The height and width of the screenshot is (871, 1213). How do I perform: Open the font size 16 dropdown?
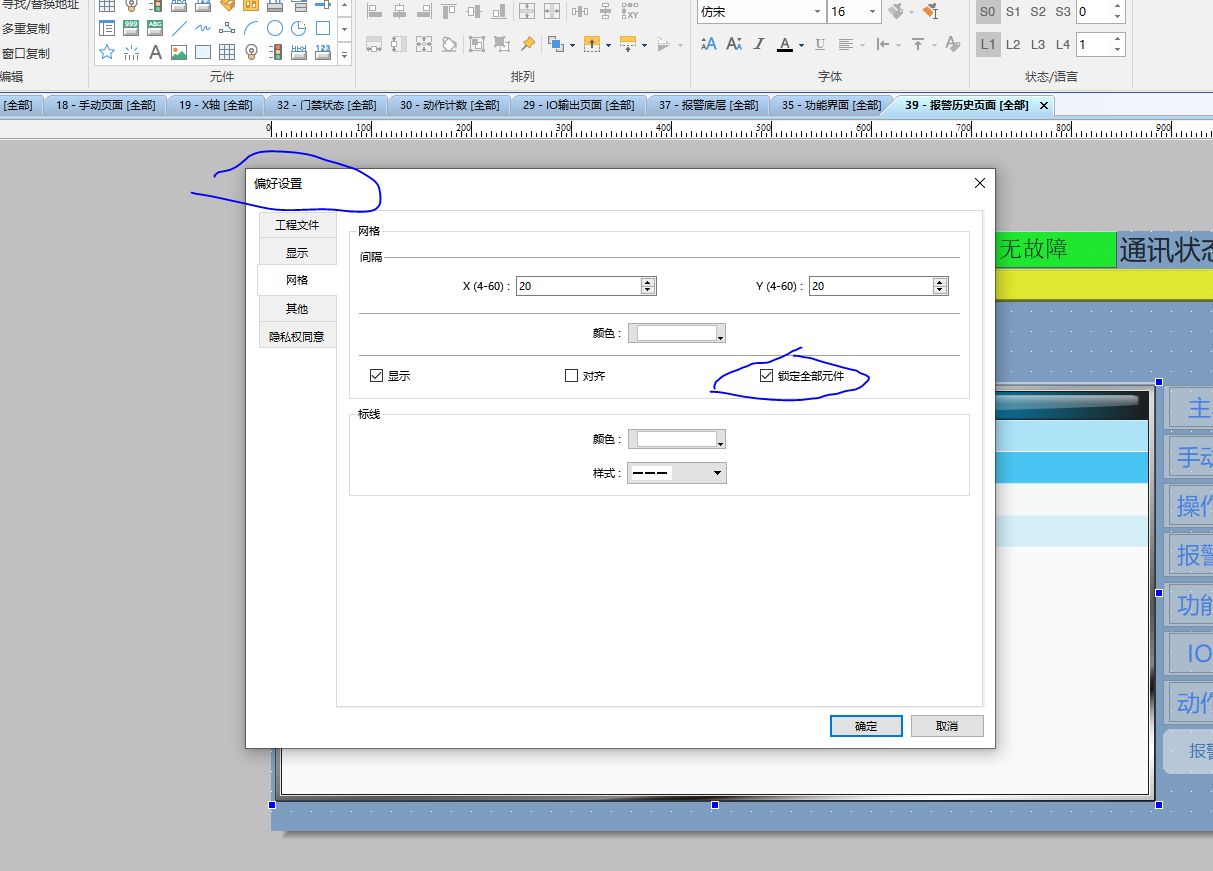tap(872, 12)
